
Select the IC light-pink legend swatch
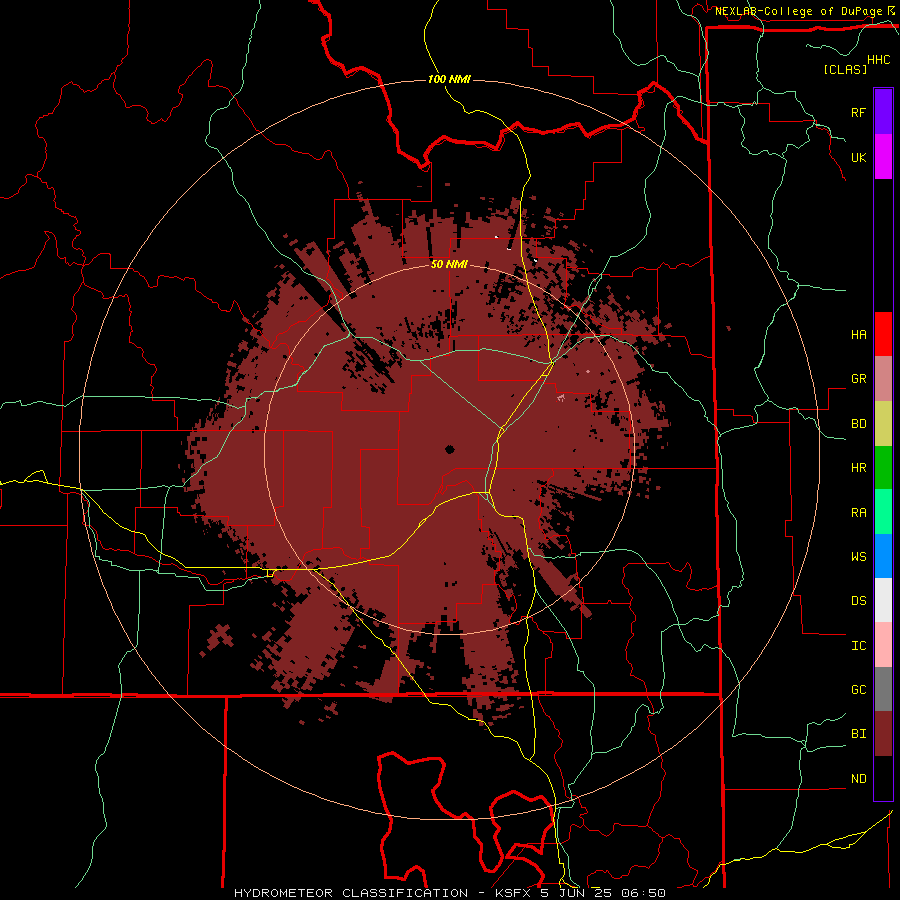(883, 645)
